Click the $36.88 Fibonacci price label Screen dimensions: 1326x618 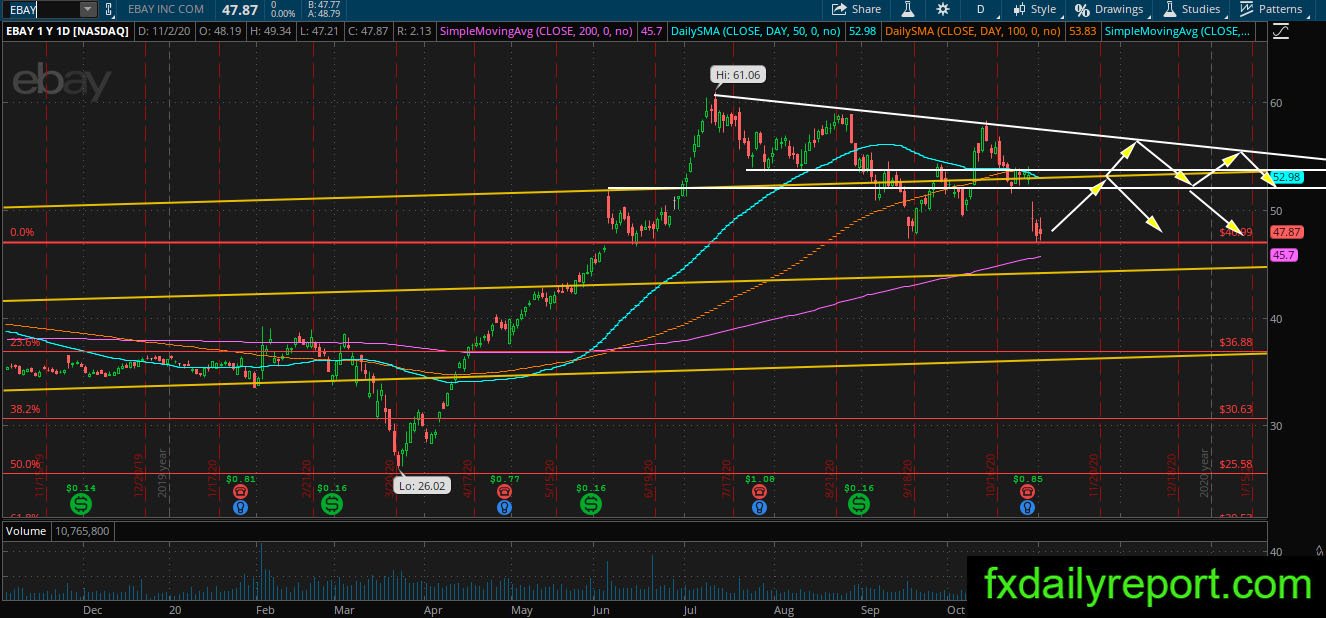coord(1236,342)
